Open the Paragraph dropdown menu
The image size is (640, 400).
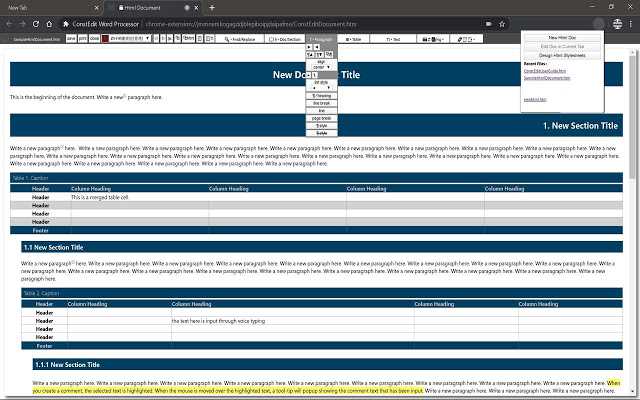click(321, 38)
